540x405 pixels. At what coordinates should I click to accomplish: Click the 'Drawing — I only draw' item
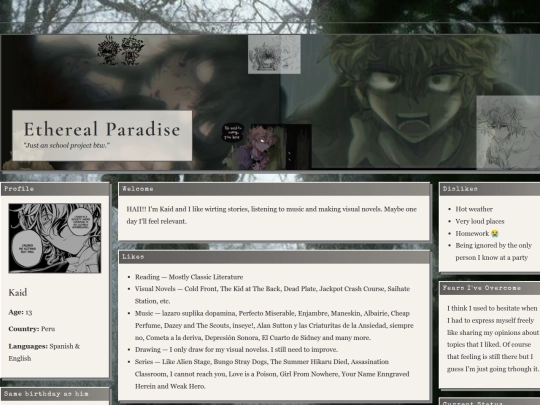click(236, 350)
